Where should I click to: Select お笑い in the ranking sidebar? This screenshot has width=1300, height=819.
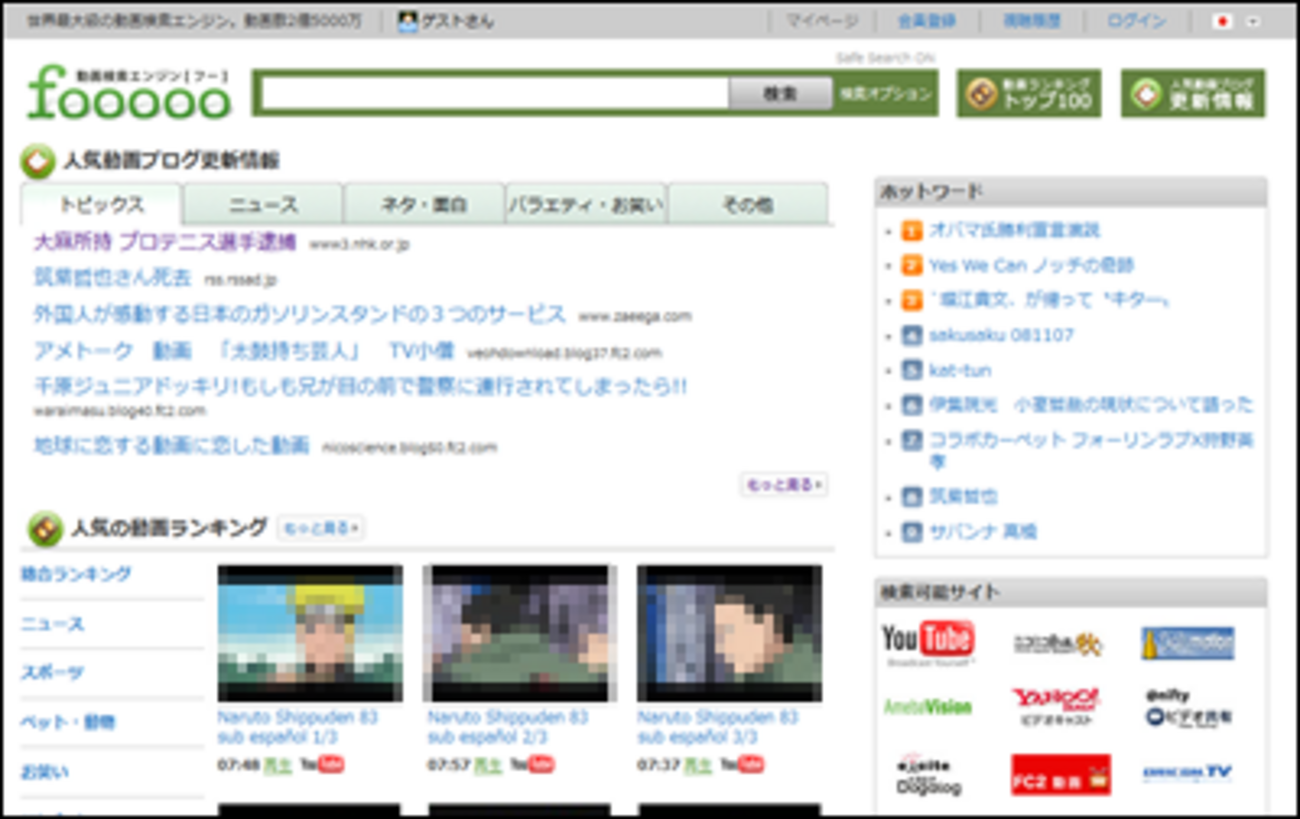pos(45,772)
